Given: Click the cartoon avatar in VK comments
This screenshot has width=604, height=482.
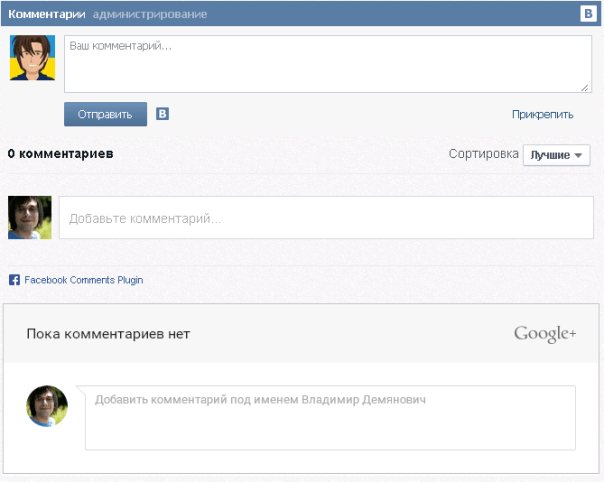Looking at the screenshot, I should [x=32, y=58].
